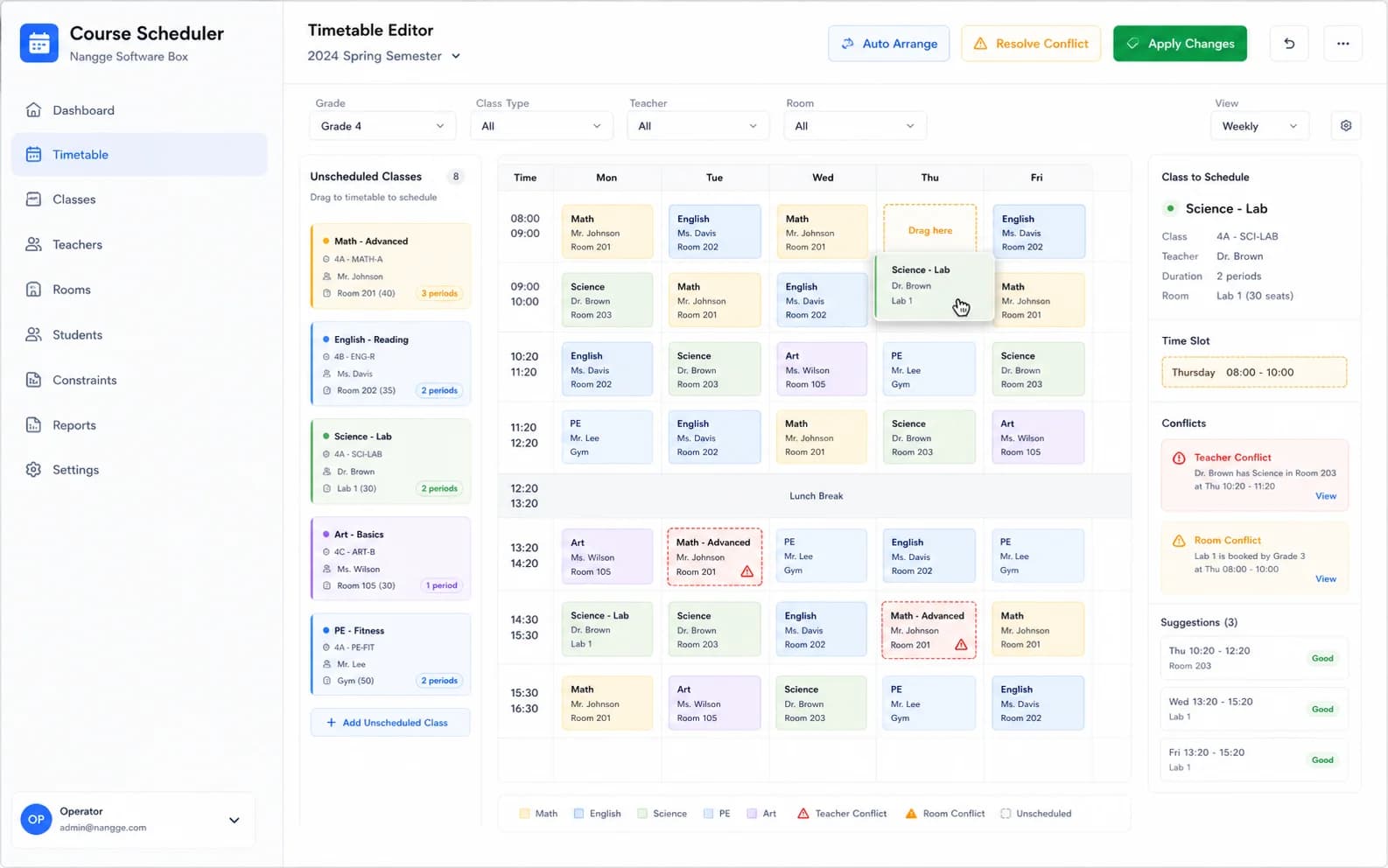
Task: Choose suggestion Thu 10:20 - 12:20 Room 203
Action: coord(1253,658)
